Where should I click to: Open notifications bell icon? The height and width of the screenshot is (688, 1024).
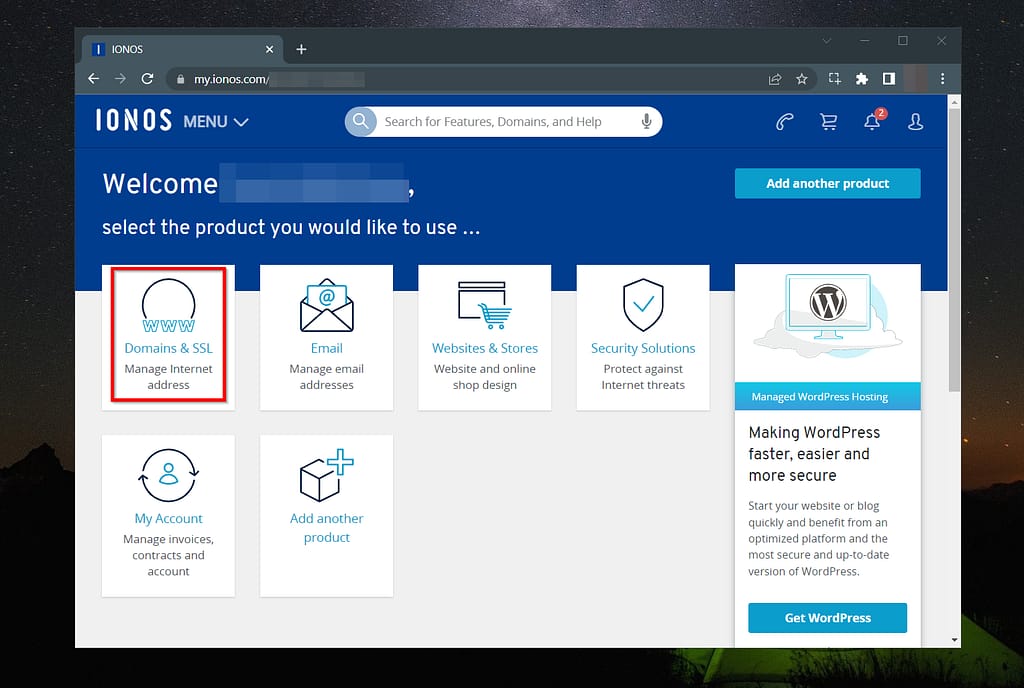pos(872,120)
